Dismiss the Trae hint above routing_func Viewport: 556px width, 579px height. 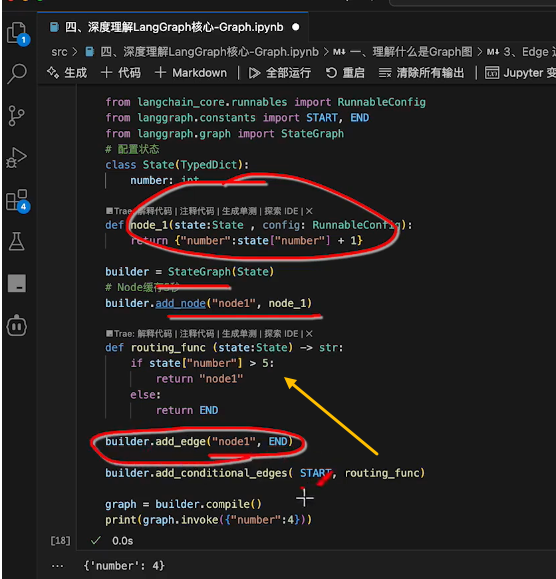click(x=309, y=334)
